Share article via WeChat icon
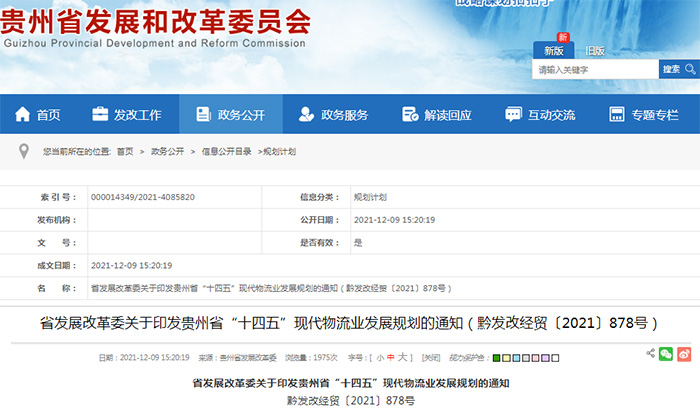 pyautogui.click(x=666, y=354)
